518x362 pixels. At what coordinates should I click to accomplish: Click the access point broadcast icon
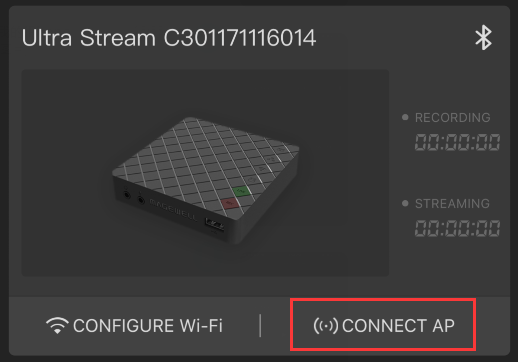coord(326,326)
